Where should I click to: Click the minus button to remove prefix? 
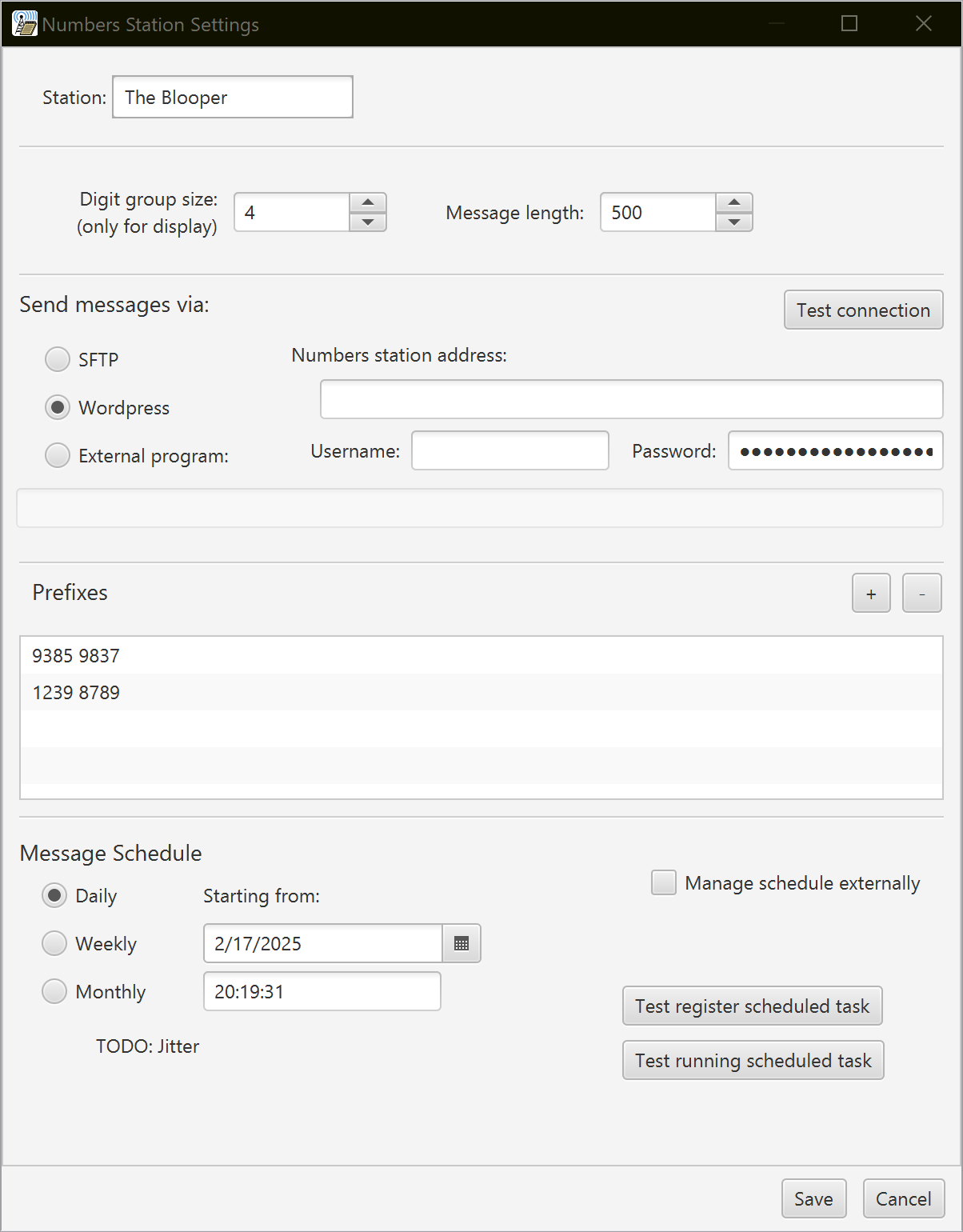pyautogui.click(x=921, y=594)
